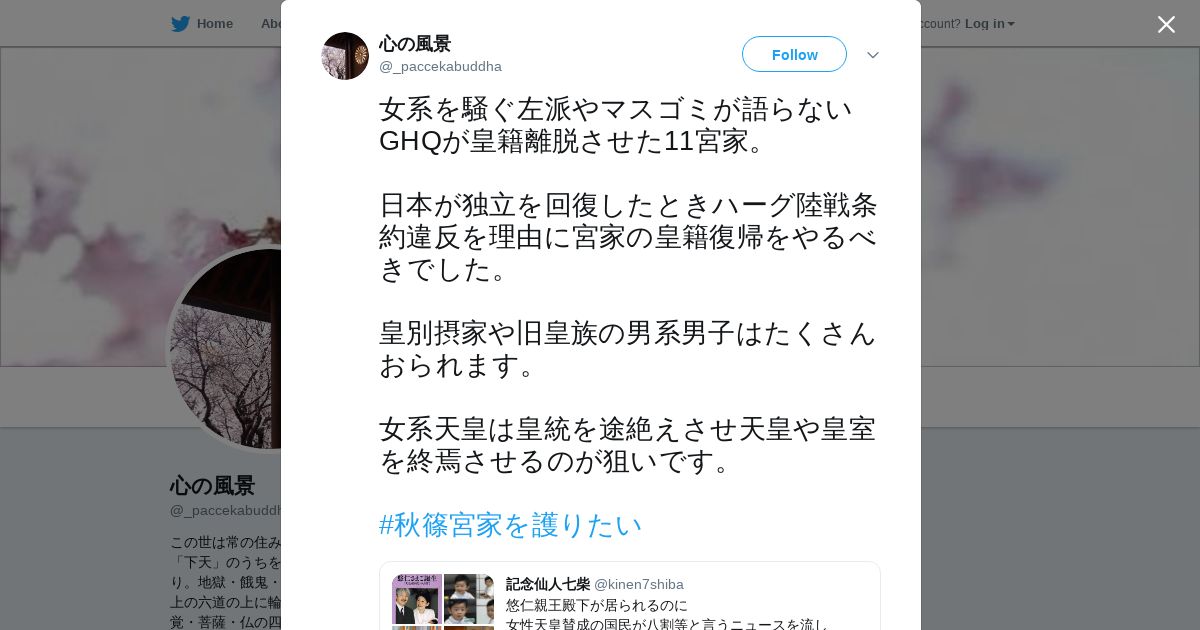
Task: Go to the Home menu item
Action: (214, 24)
